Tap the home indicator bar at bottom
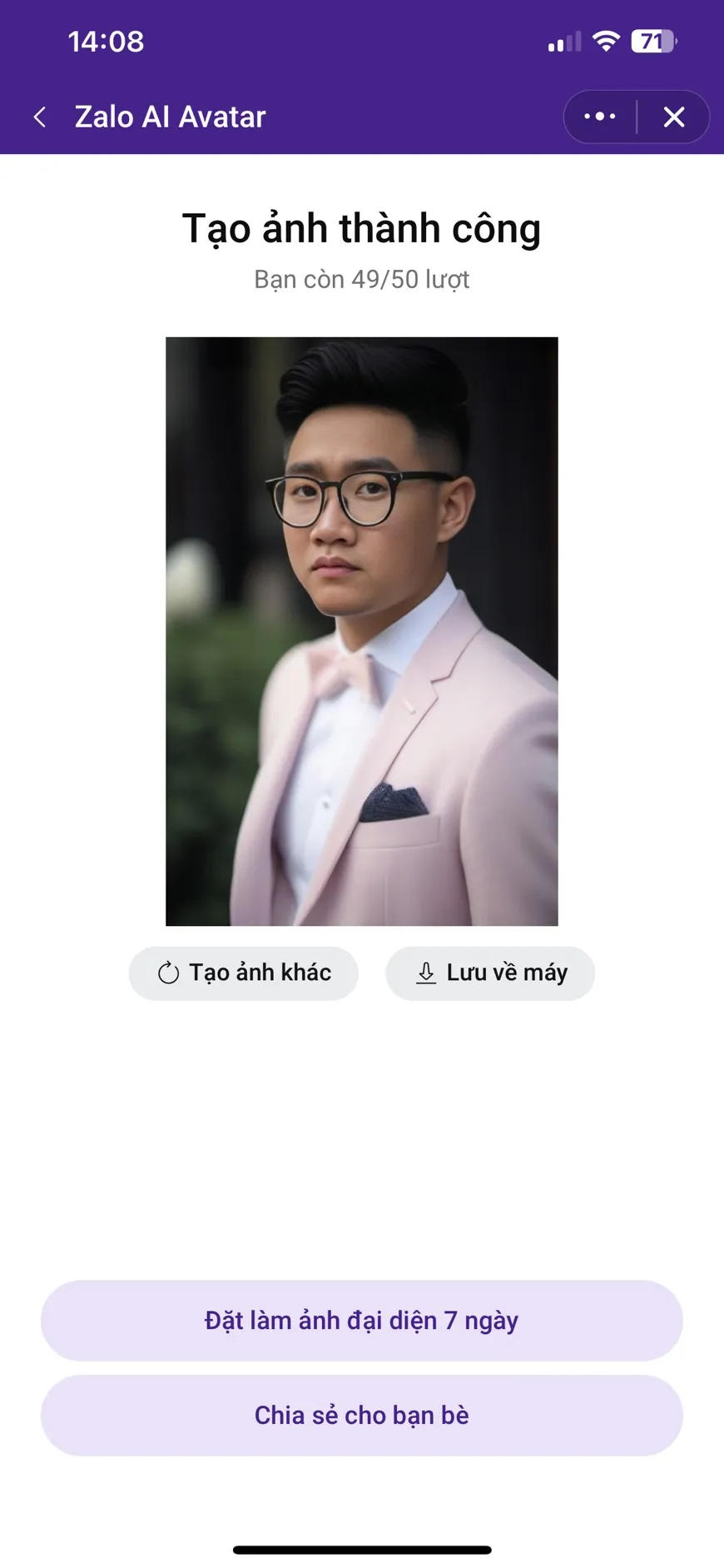Image resolution: width=724 pixels, height=1568 pixels. [x=362, y=1550]
